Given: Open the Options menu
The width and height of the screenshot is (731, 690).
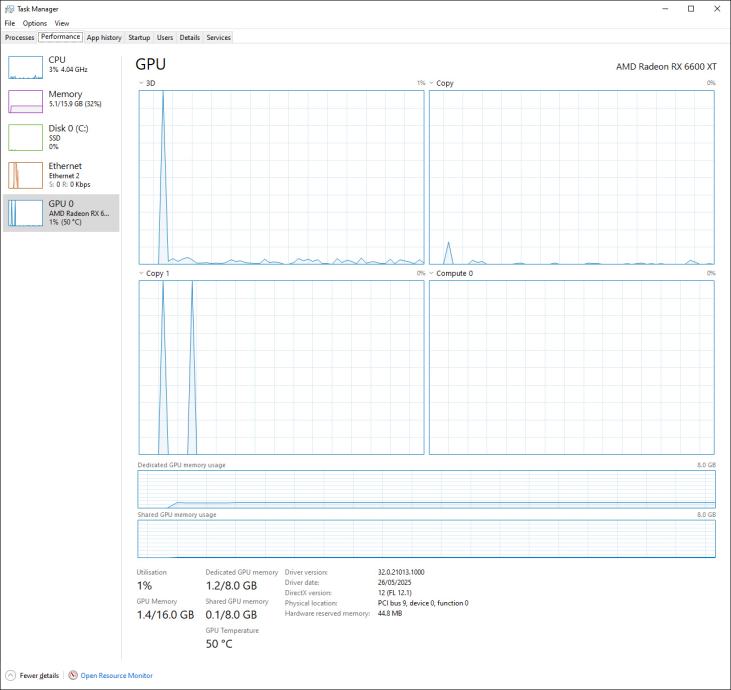Looking at the screenshot, I should 35,23.
